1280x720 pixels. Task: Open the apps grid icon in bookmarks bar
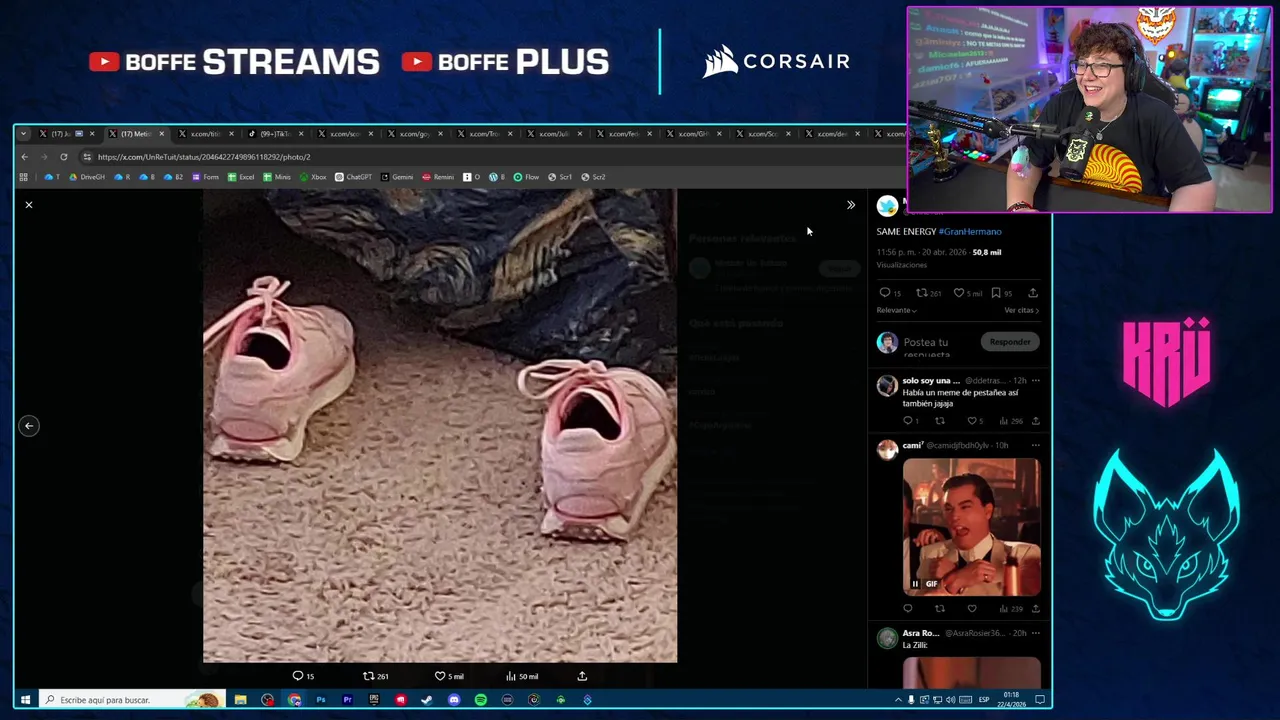click(24, 177)
